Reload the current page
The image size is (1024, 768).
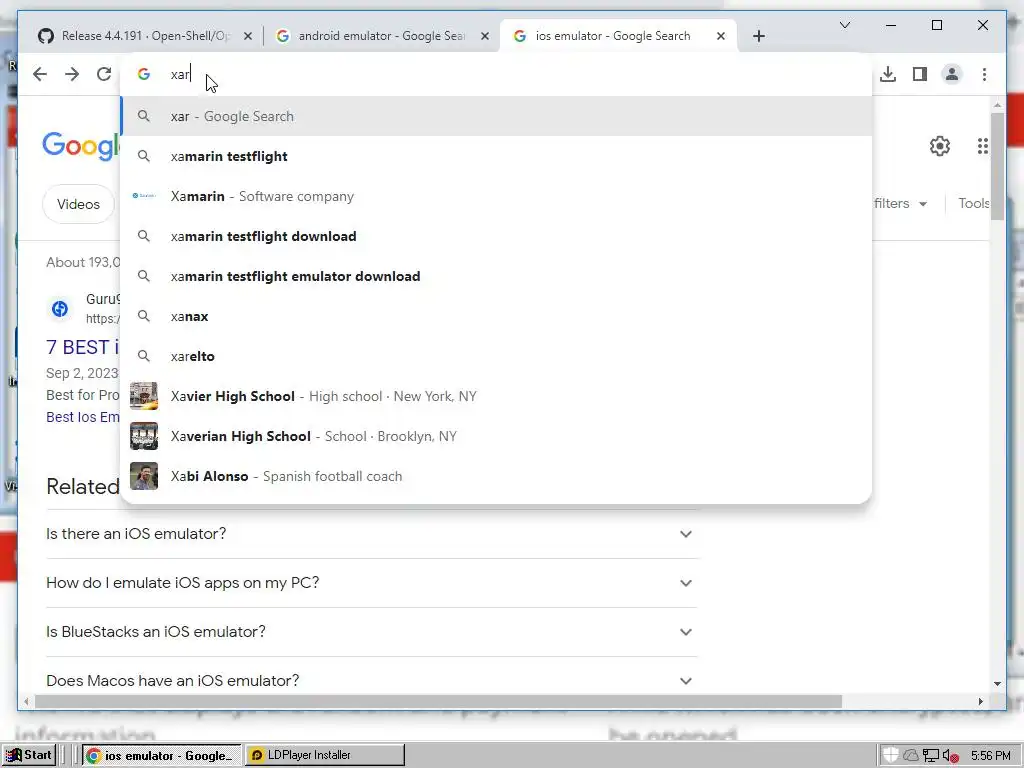104,74
